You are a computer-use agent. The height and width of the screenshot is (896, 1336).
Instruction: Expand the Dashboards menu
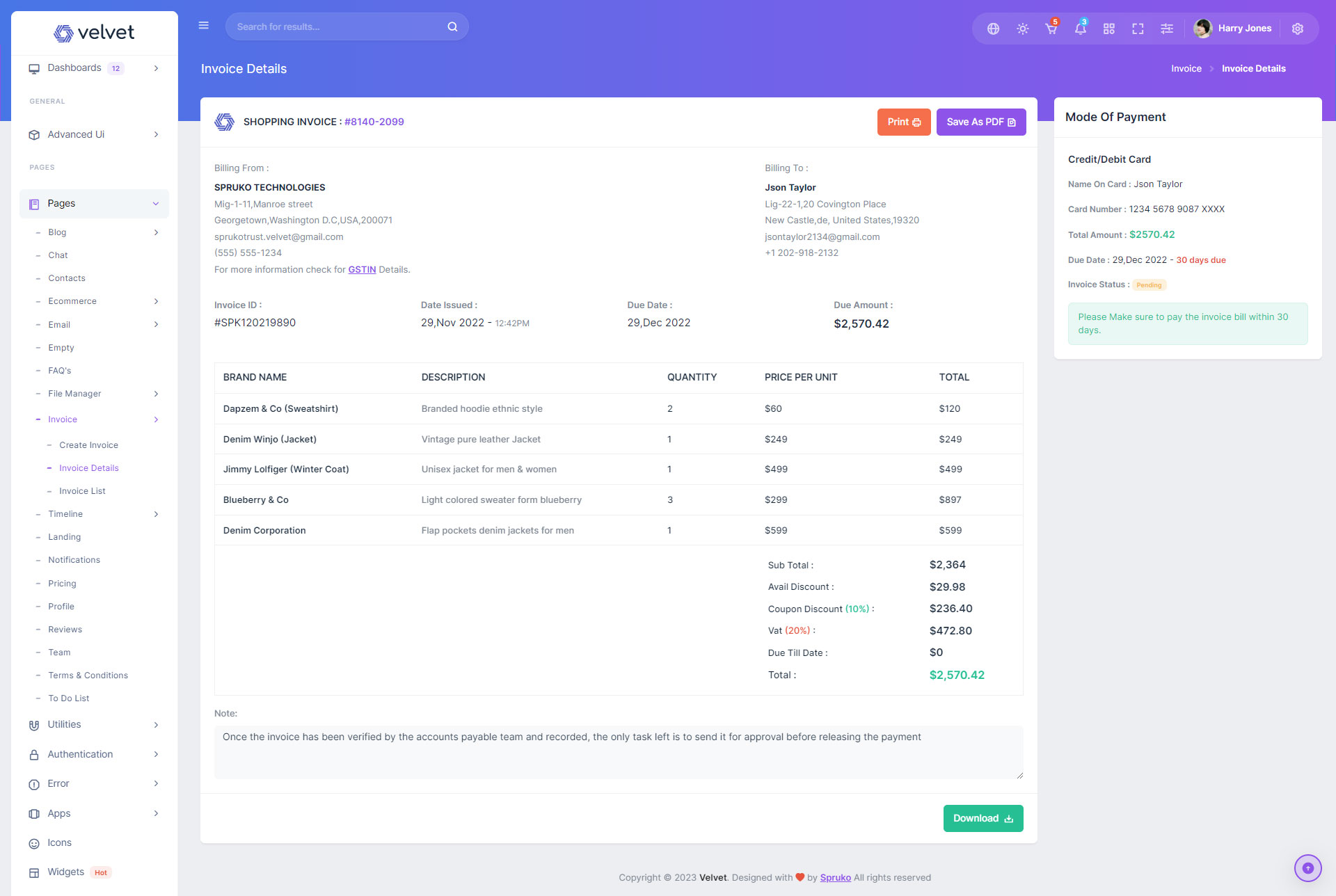click(x=95, y=68)
